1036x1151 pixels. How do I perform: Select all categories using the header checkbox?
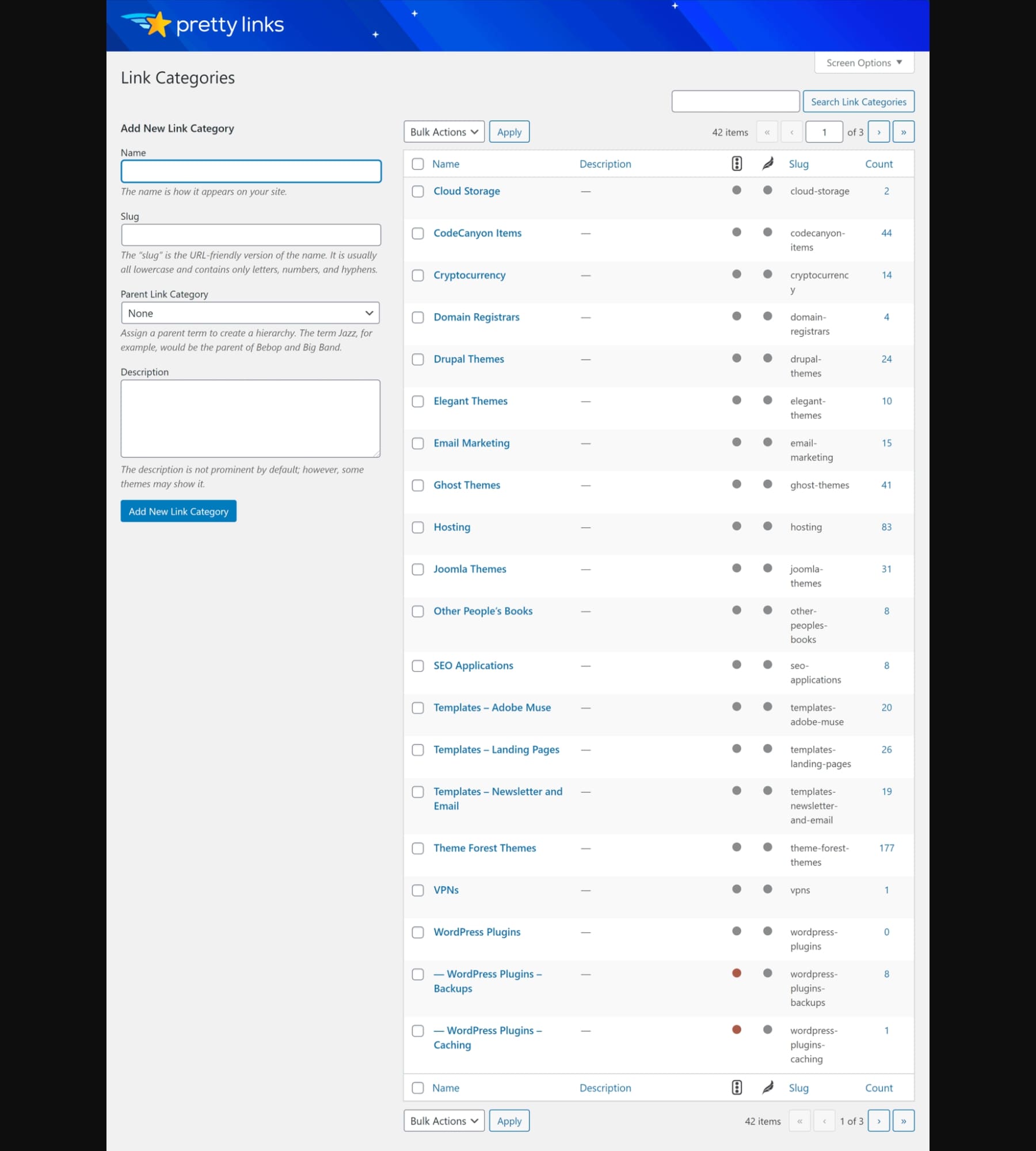coord(418,163)
